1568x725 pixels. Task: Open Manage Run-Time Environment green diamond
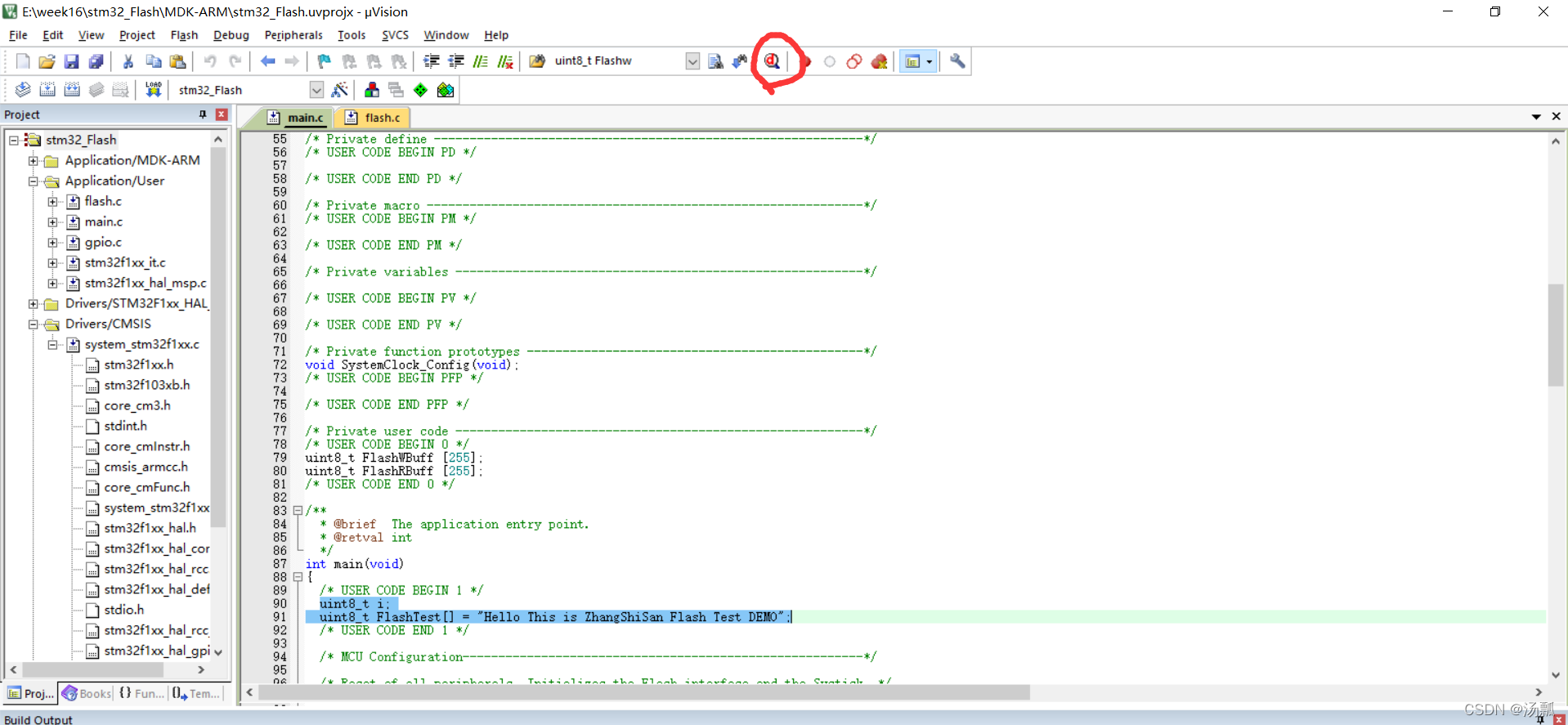420,90
